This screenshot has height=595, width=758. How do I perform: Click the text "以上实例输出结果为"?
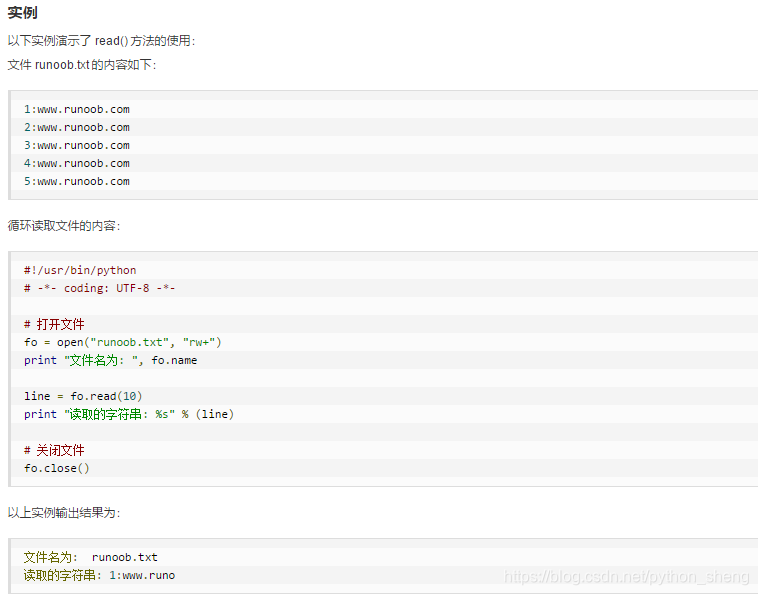pos(64,512)
